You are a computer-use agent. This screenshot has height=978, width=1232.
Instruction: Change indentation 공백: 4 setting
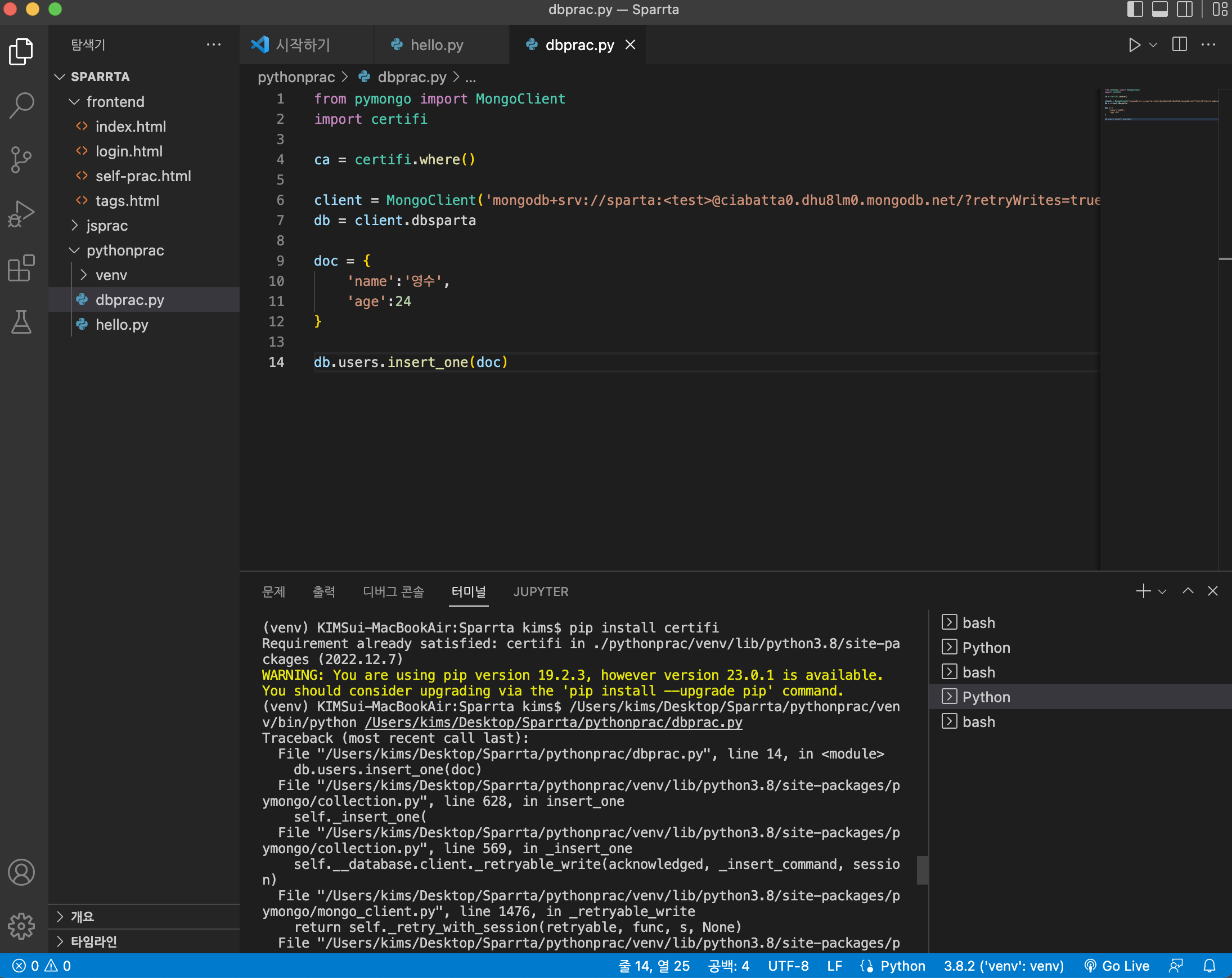pos(729,966)
